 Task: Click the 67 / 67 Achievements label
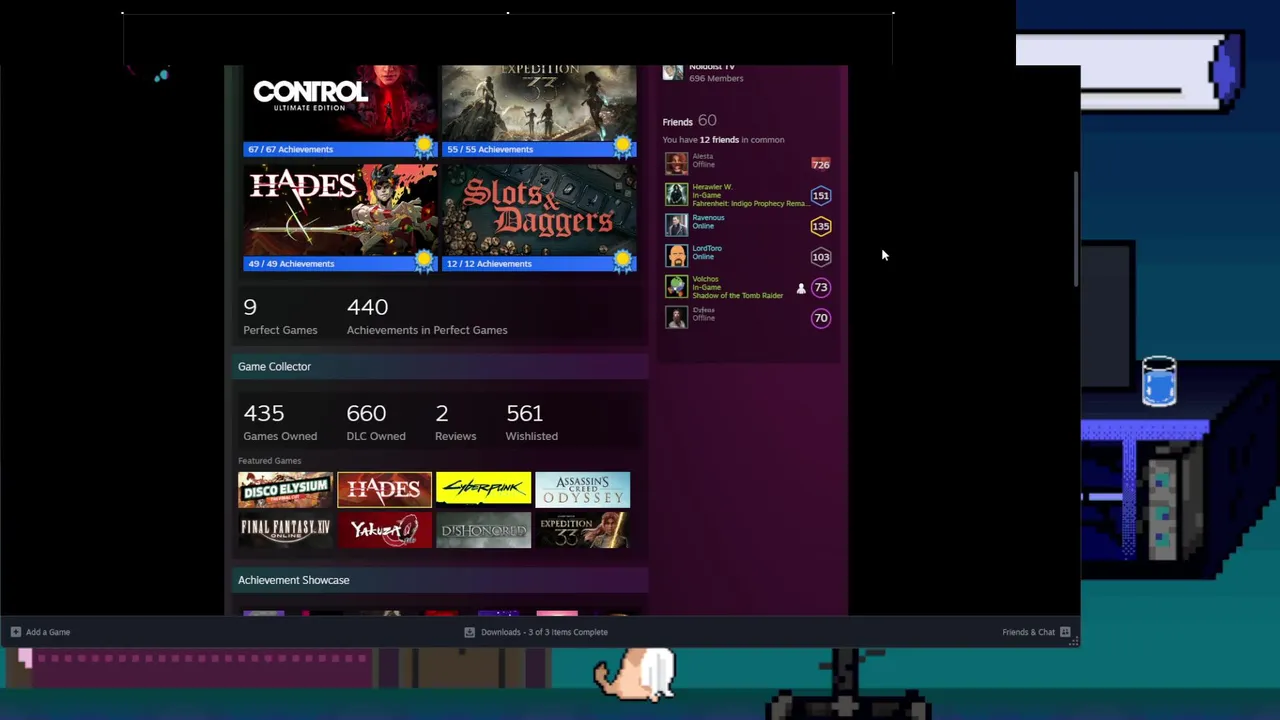click(290, 149)
